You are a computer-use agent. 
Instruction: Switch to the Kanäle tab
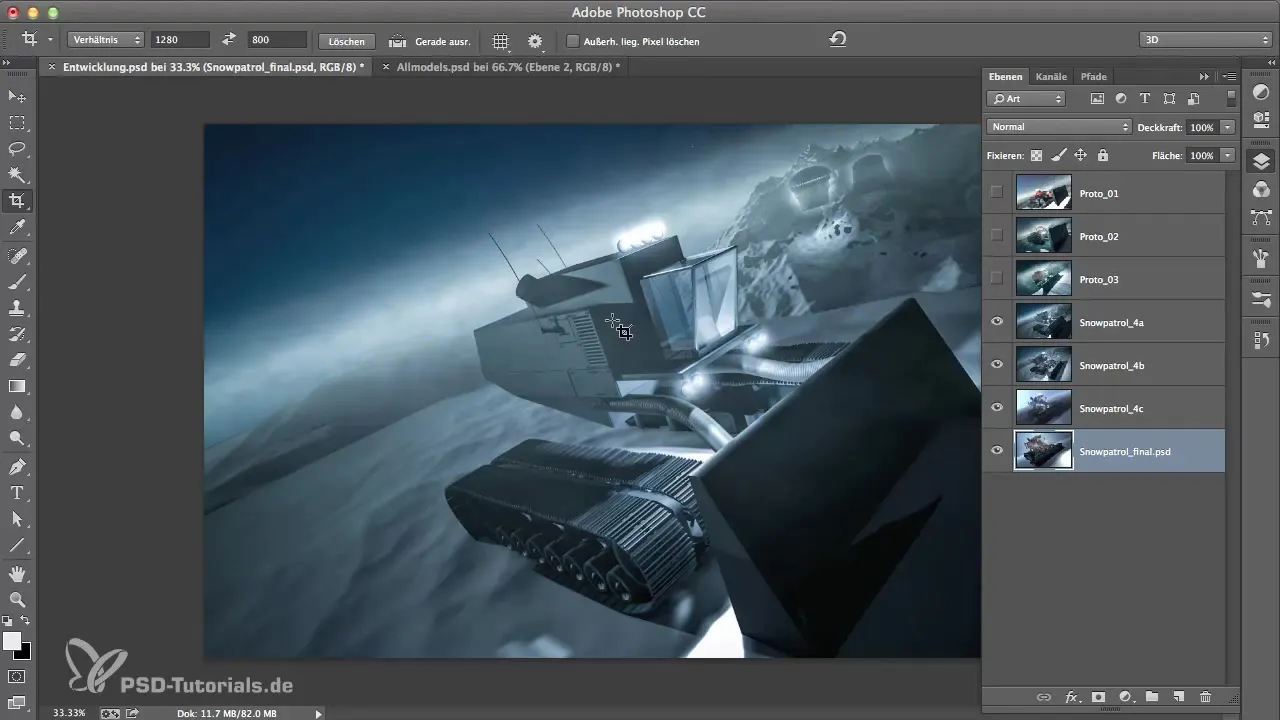[1051, 76]
